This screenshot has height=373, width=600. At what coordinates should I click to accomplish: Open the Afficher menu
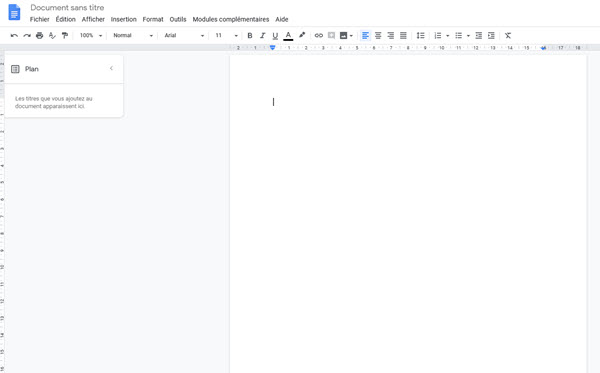93,19
